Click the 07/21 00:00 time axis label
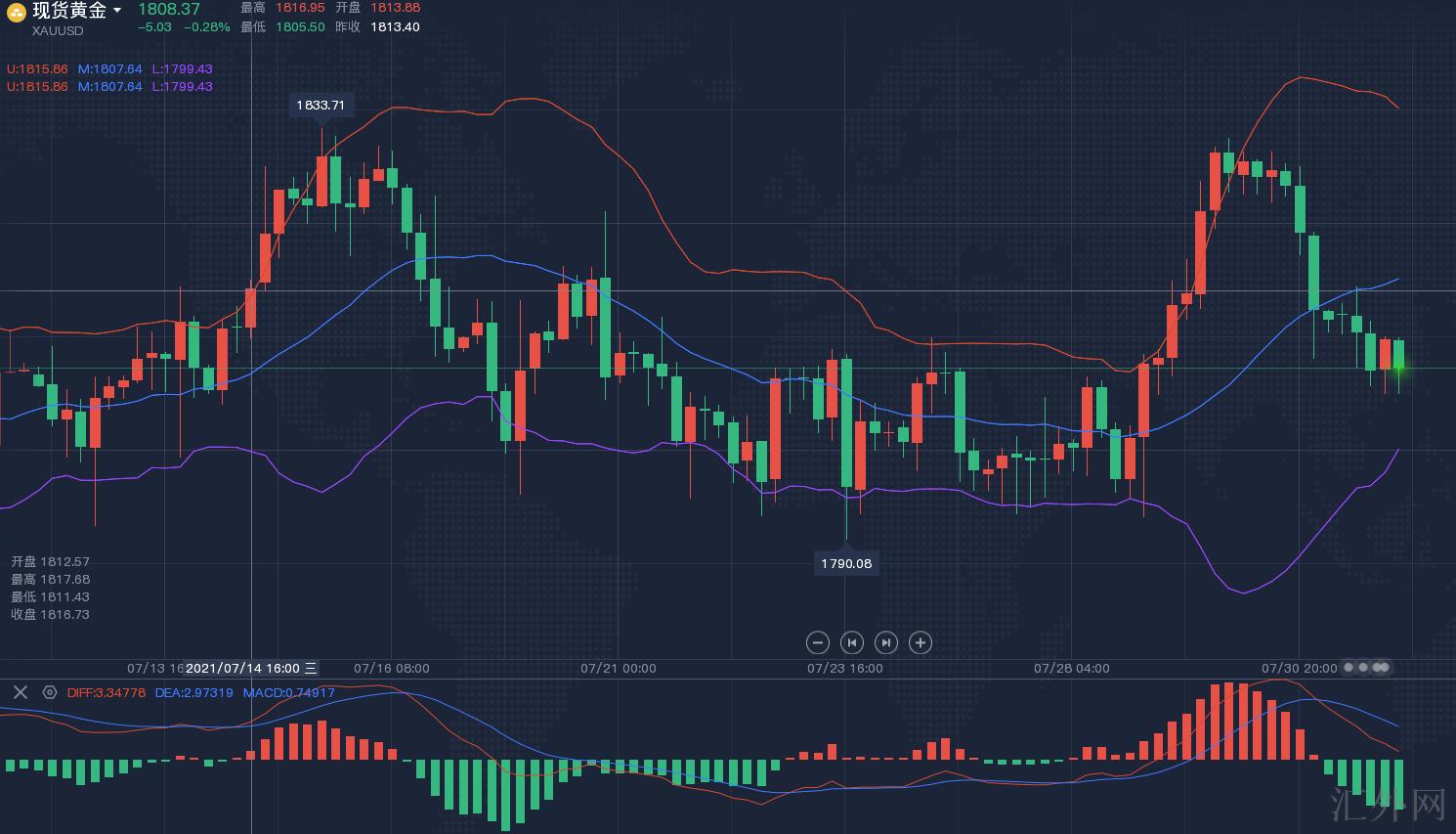 point(619,669)
